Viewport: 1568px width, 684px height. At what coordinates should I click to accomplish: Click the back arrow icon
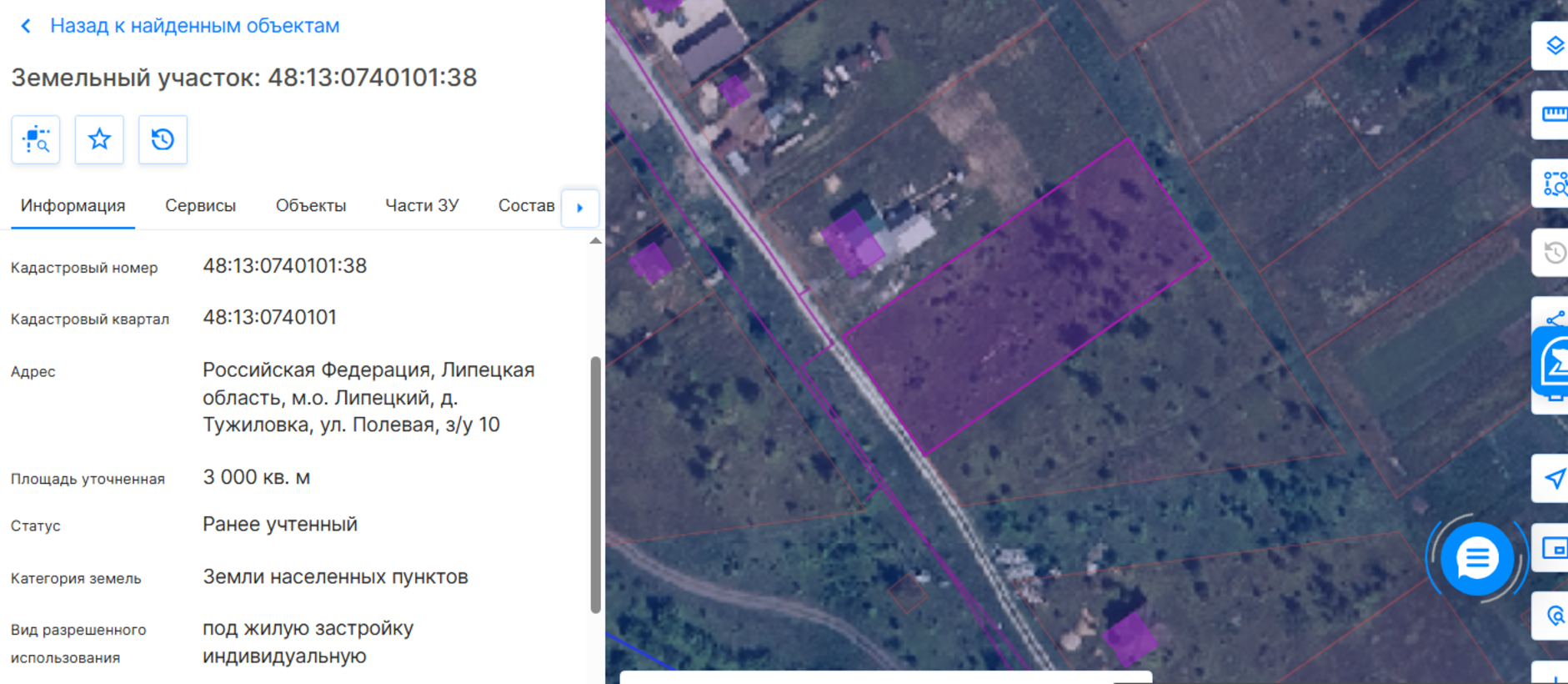click(26, 26)
